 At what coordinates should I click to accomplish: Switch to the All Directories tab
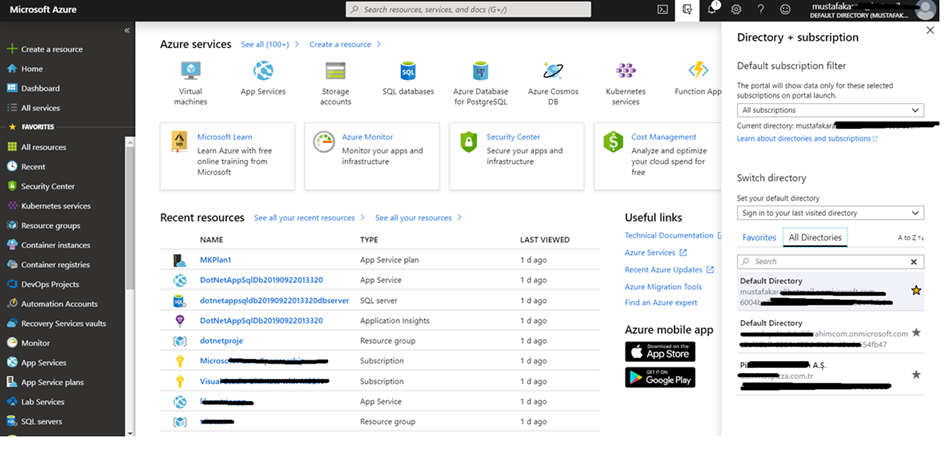click(x=815, y=238)
